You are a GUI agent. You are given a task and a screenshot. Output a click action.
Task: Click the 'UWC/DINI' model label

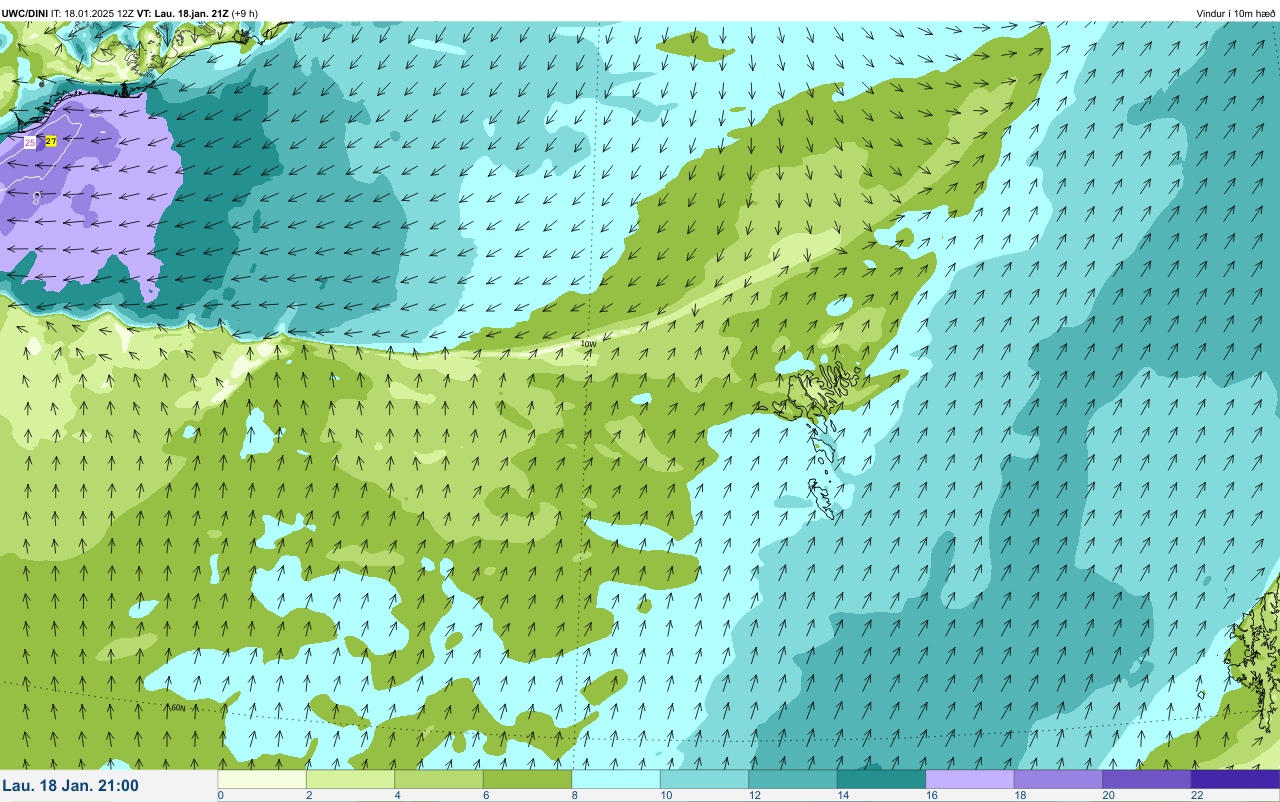25,13
